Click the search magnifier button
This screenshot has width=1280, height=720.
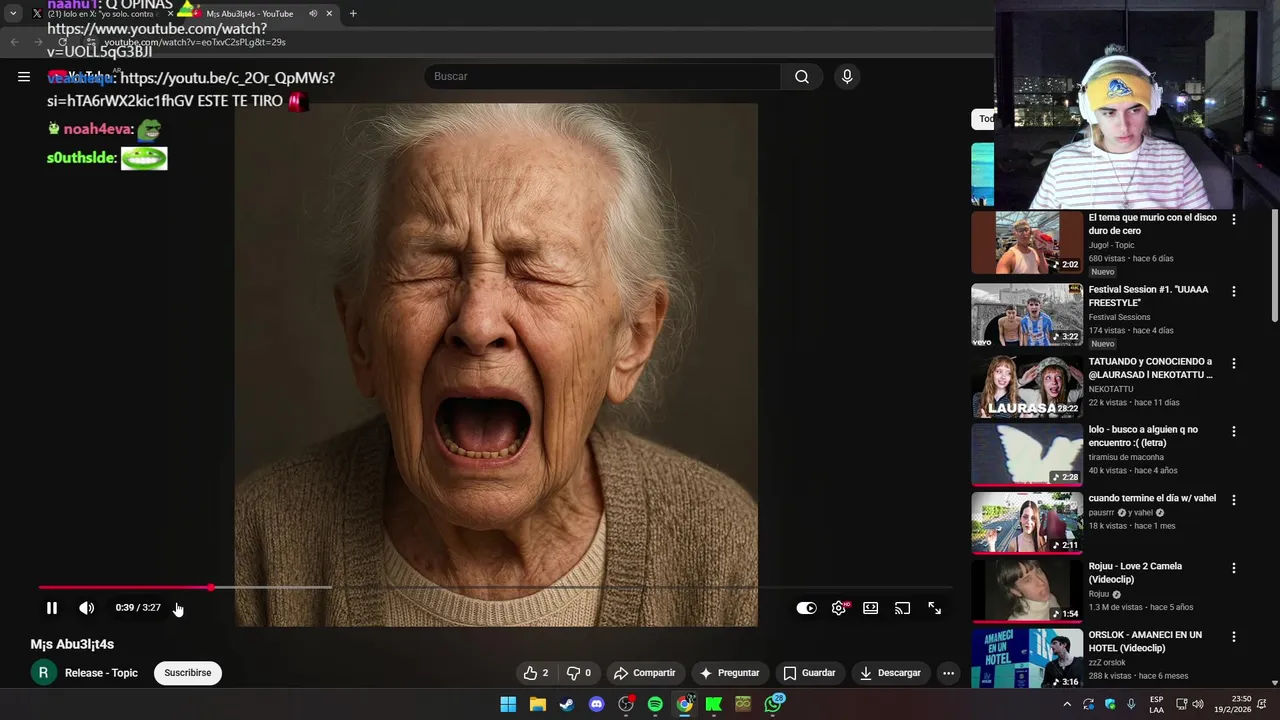(801, 77)
